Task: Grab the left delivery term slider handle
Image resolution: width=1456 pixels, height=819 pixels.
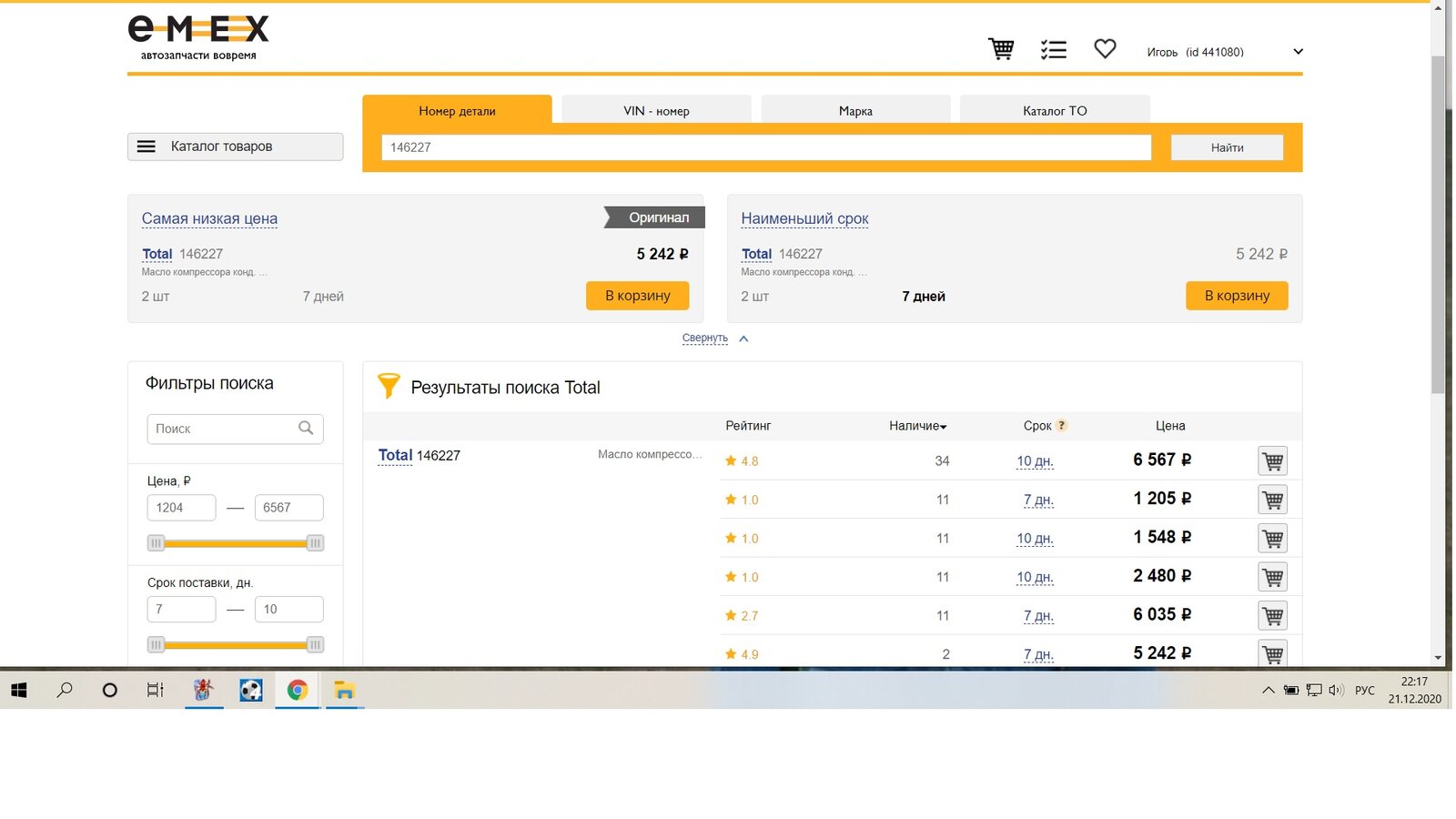Action: pos(157,645)
